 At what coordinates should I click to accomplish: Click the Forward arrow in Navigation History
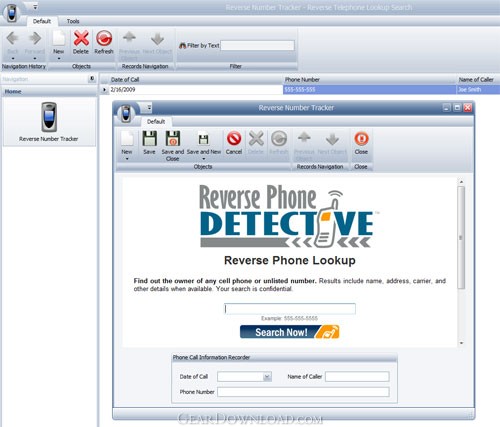click(35, 38)
